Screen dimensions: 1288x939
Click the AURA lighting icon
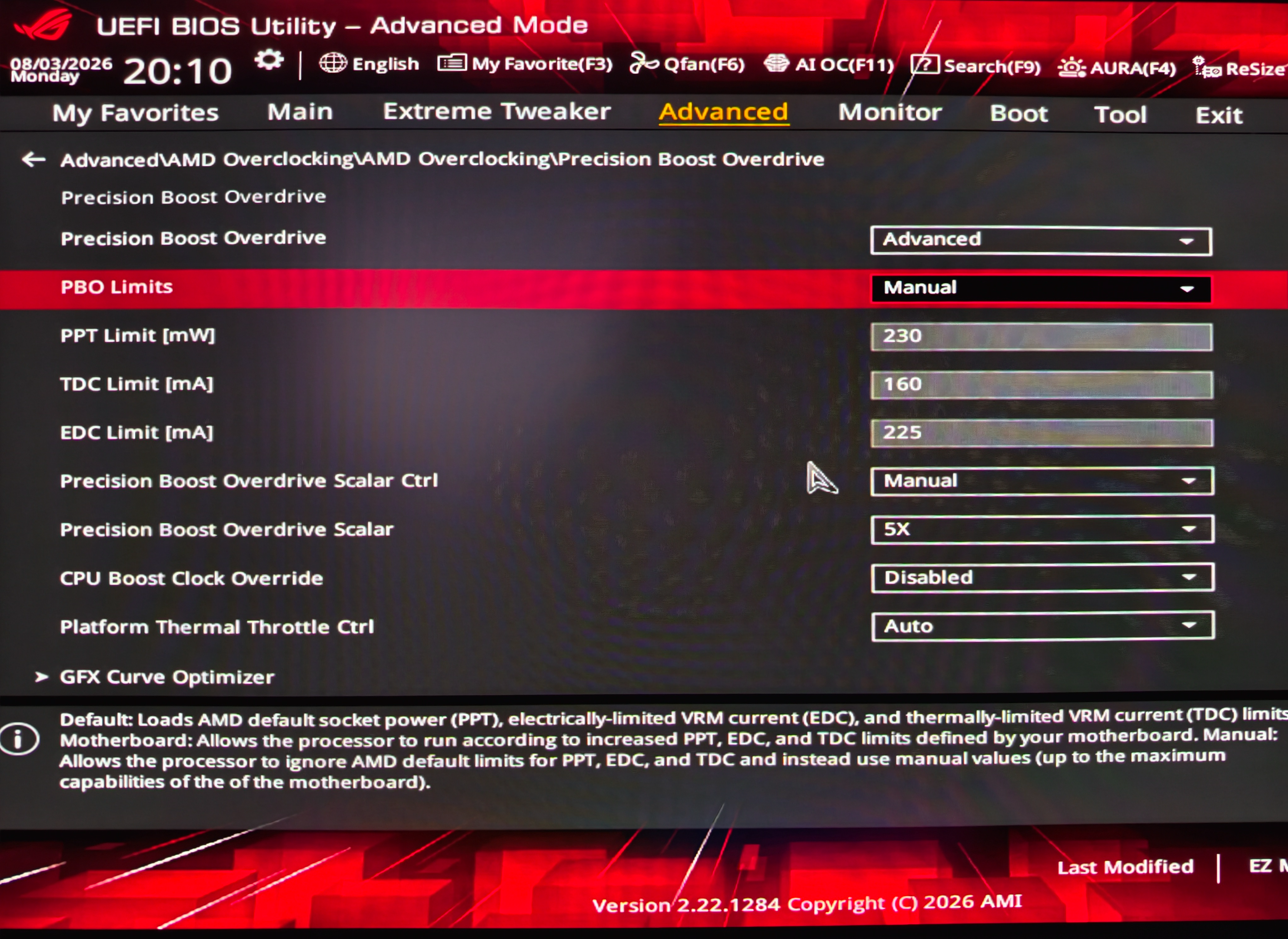tap(1072, 68)
